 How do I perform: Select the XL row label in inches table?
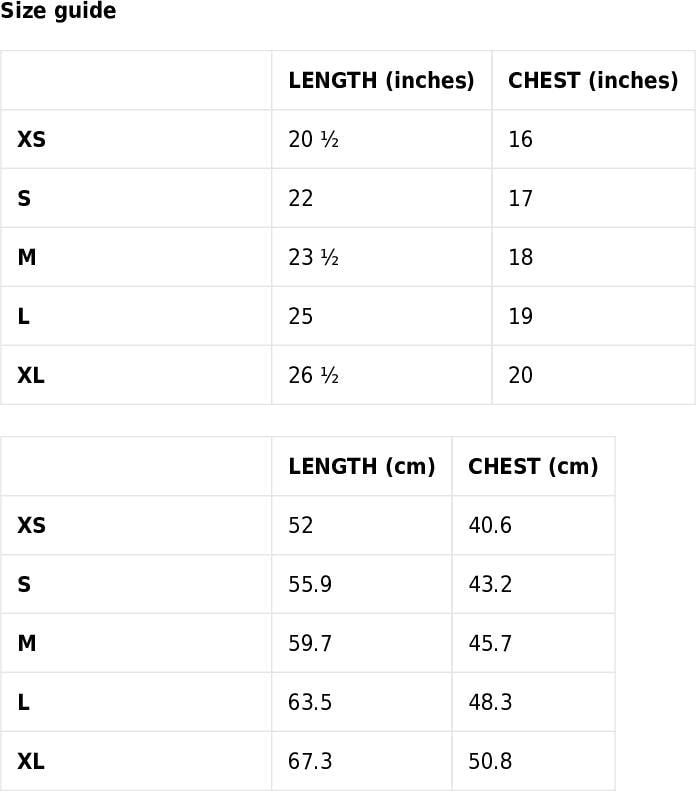[x=31, y=376]
